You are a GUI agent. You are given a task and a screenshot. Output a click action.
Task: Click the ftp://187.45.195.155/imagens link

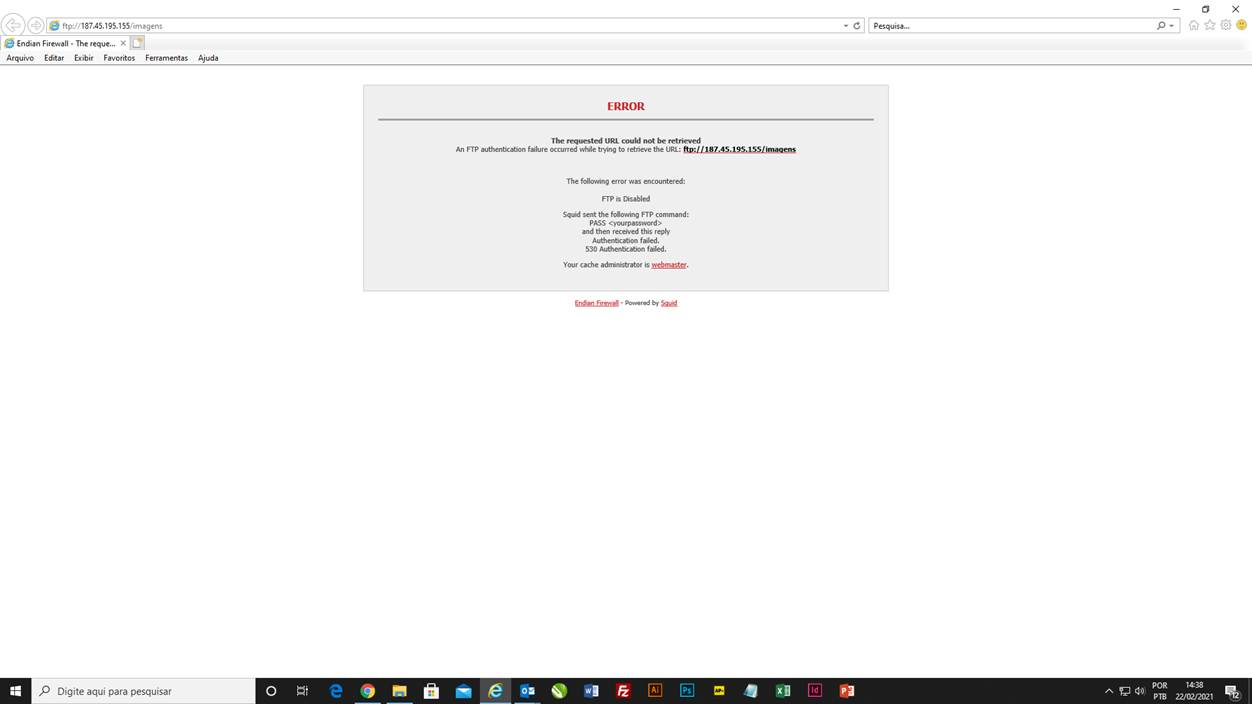pyautogui.click(x=739, y=149)
